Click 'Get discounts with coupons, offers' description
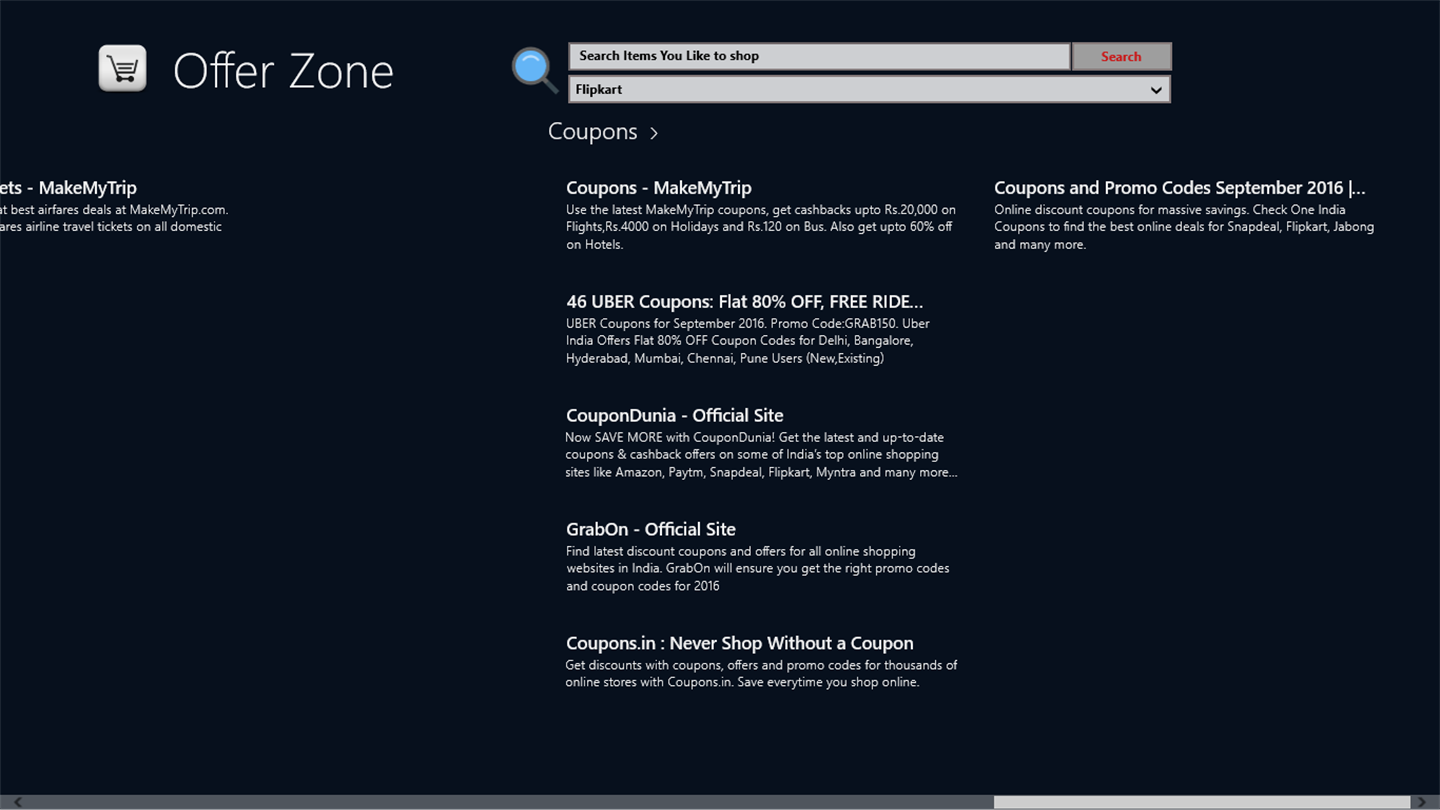The image size is (1440, 810). pos(761,674)
